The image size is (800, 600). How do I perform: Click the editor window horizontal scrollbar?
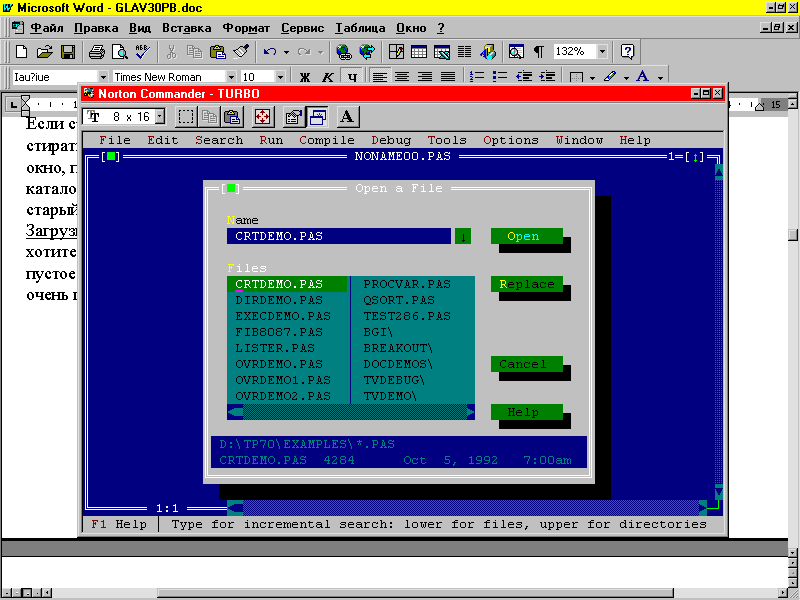467,508
